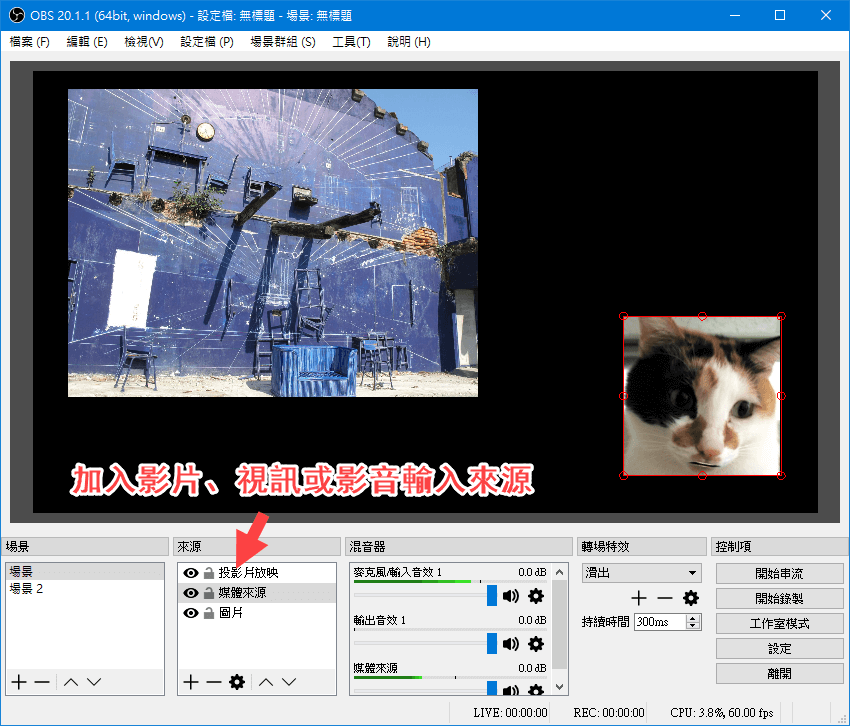This screenshot has height=726, width=850.
Task: Open the 場景群組 (S) menu
Action: pos(282,42)
